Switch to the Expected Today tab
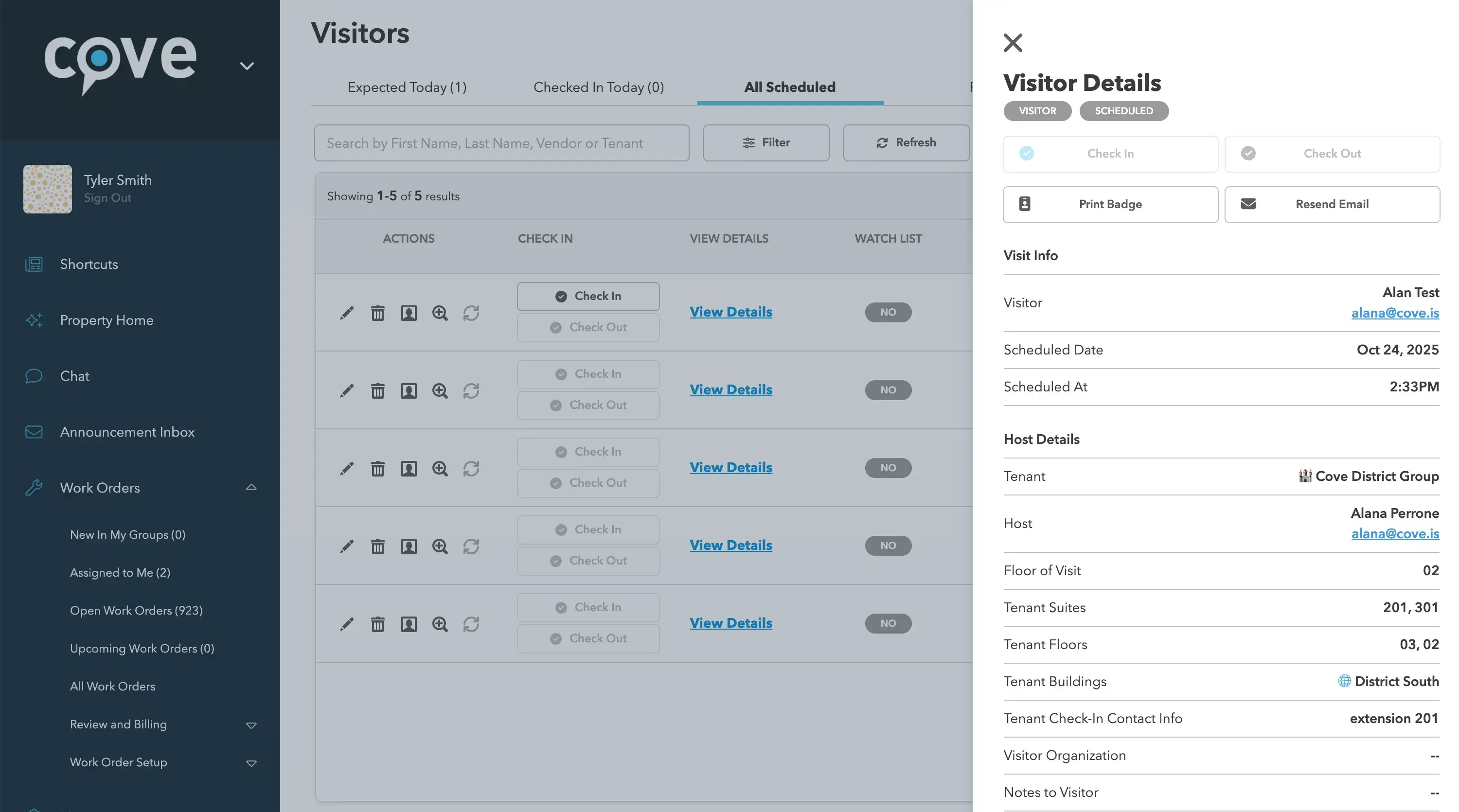1459x812 pixels. [407, 87]
